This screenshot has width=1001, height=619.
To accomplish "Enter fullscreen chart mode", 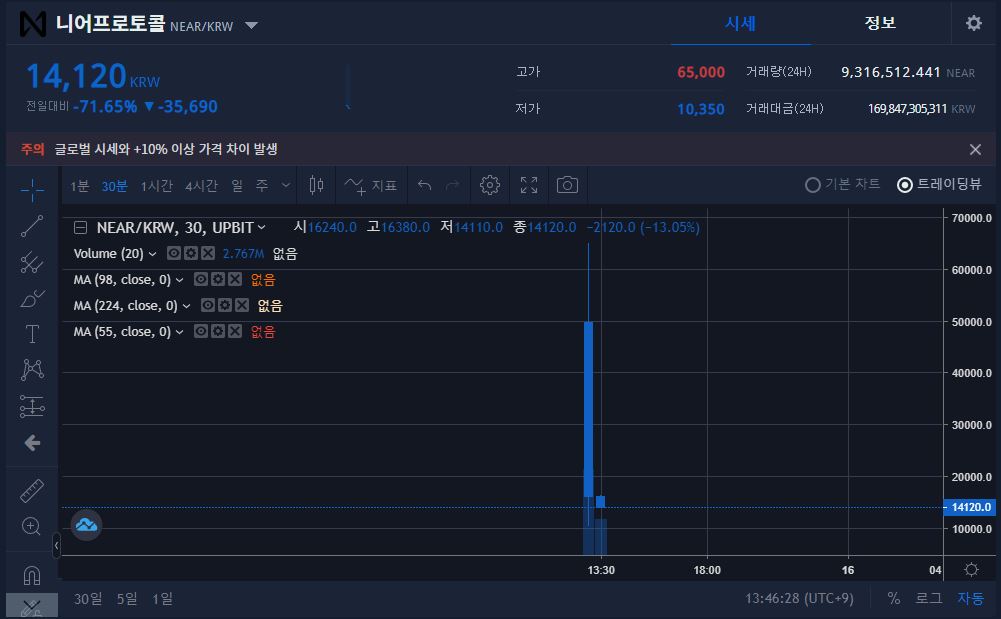I will pos(529,185).
